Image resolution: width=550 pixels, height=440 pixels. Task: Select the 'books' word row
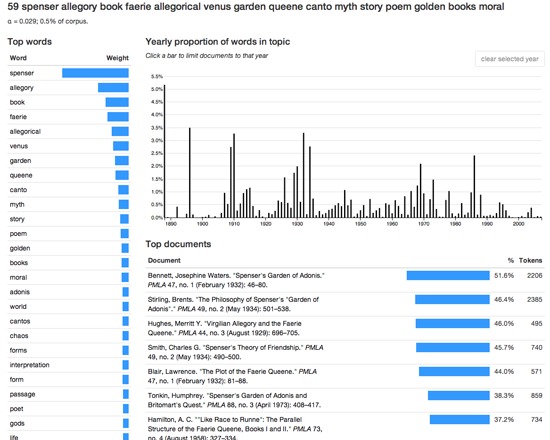pos(69,263)
